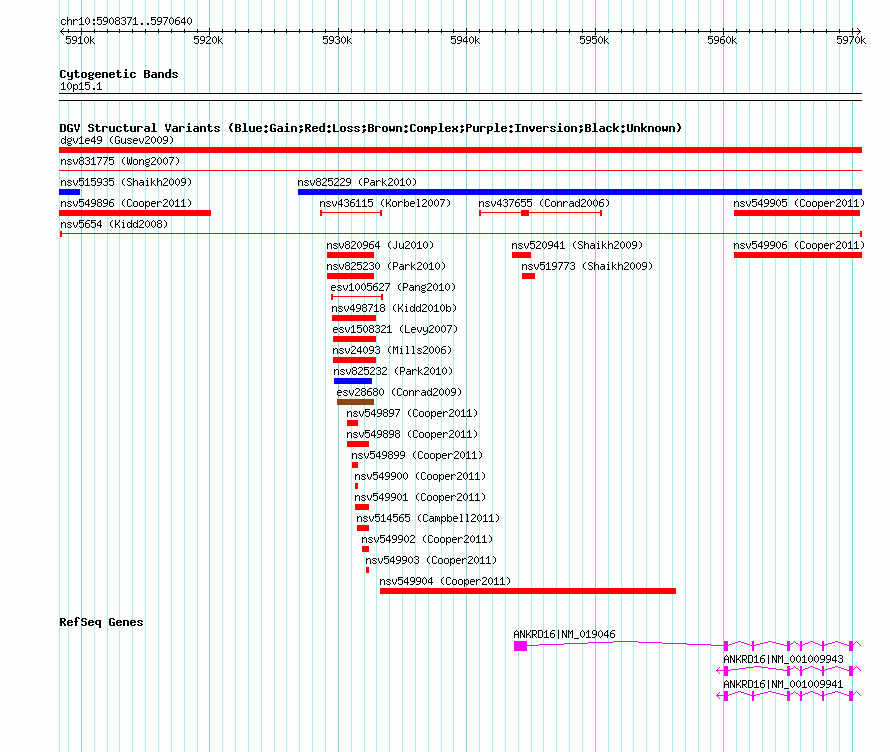
Task: Click nsv820964 (Ju2010) label
Action: pos(380,245)
